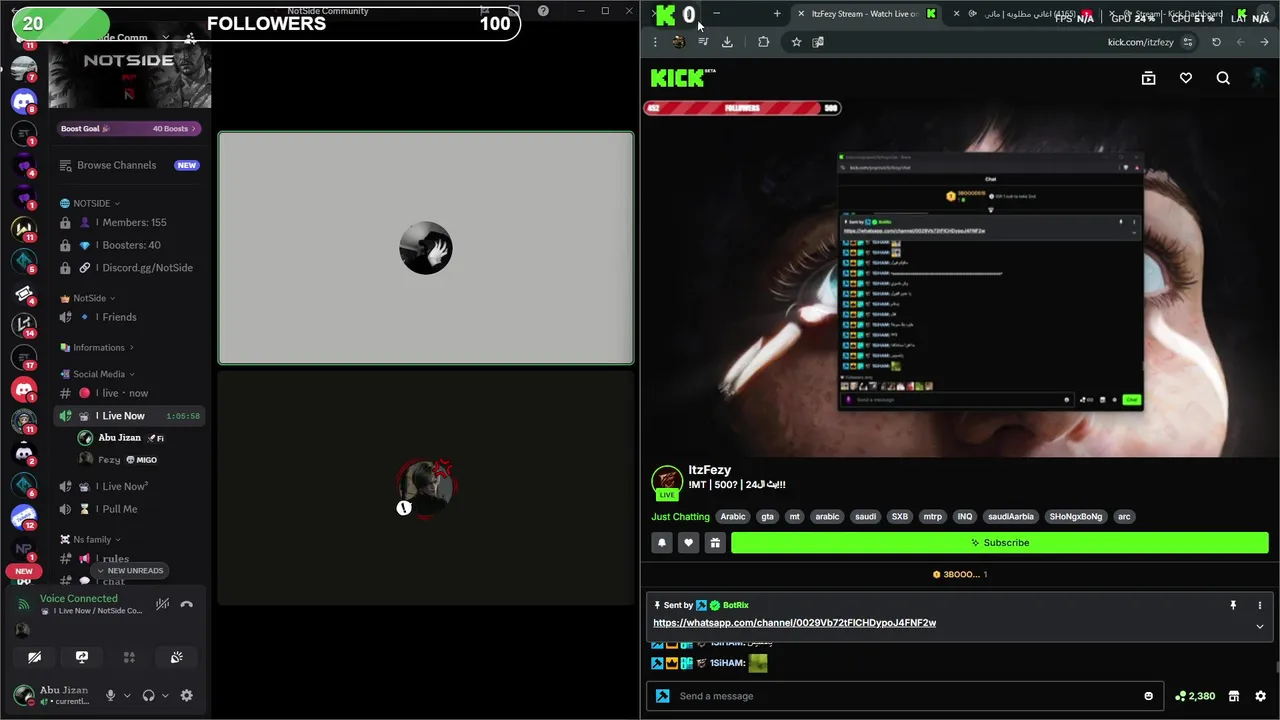Open microphone input options arrow
1280x720 pixels.
pos(127,695)
